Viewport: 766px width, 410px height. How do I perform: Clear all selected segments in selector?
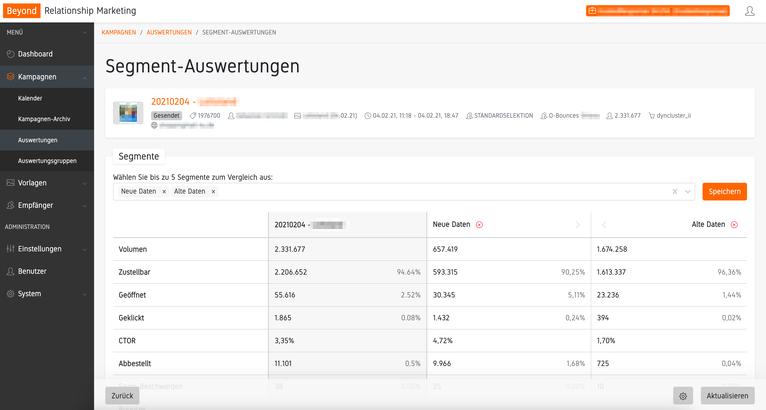coord(674,191)
